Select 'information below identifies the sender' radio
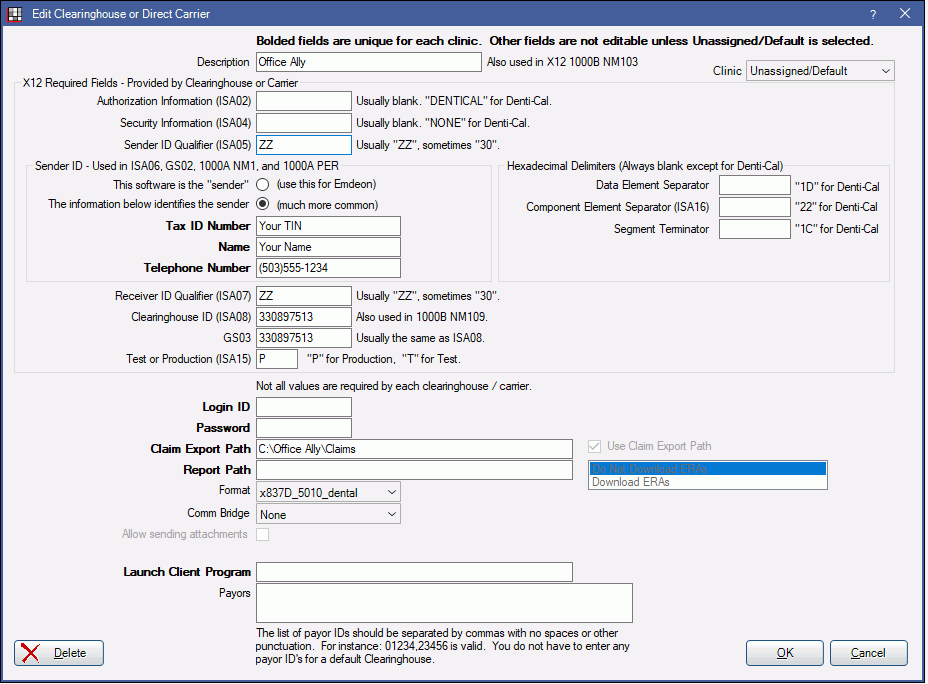This screenshot has height=684, width=928. coord(263,204)
